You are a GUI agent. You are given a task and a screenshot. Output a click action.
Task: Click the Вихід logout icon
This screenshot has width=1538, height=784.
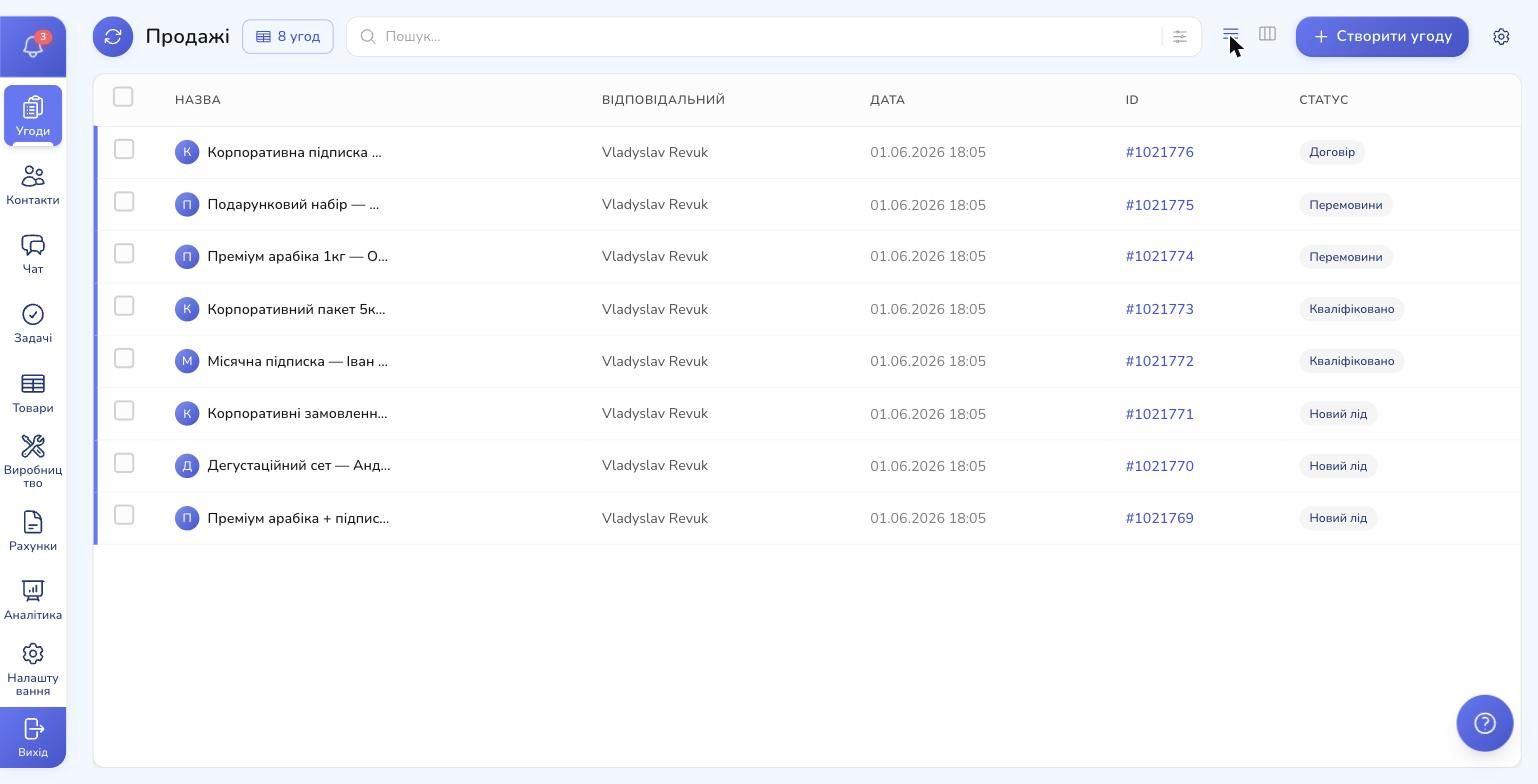click(33, 737)
